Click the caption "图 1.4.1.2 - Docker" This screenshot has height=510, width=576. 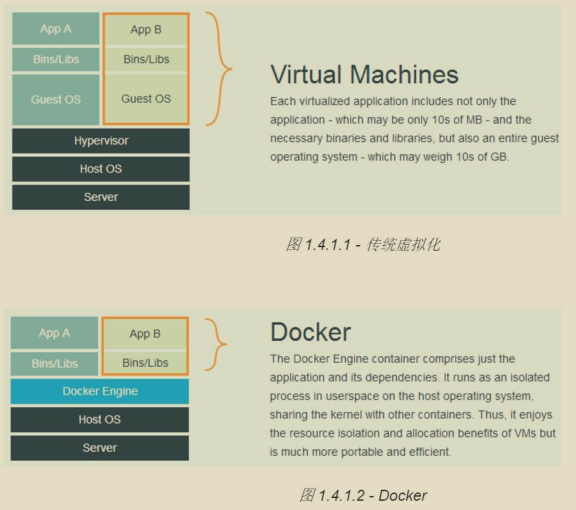click(x=363, y=496)
